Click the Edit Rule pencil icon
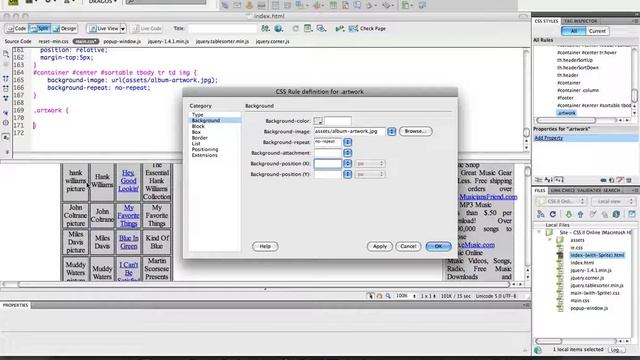The image size is (640, 360). pyautogui.click(x=620, y=180)
